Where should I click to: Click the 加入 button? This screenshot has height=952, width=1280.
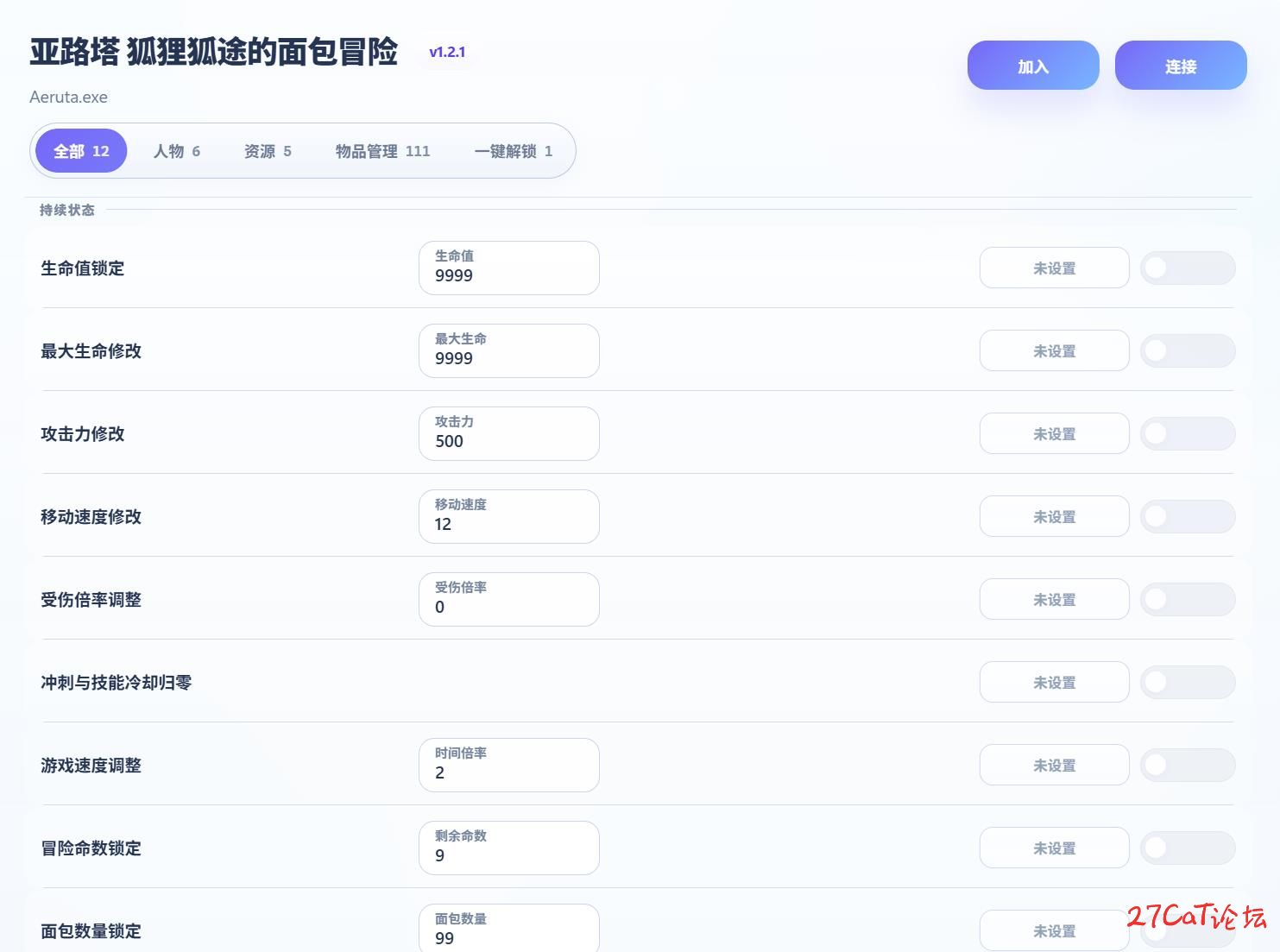coord(1032,66)
